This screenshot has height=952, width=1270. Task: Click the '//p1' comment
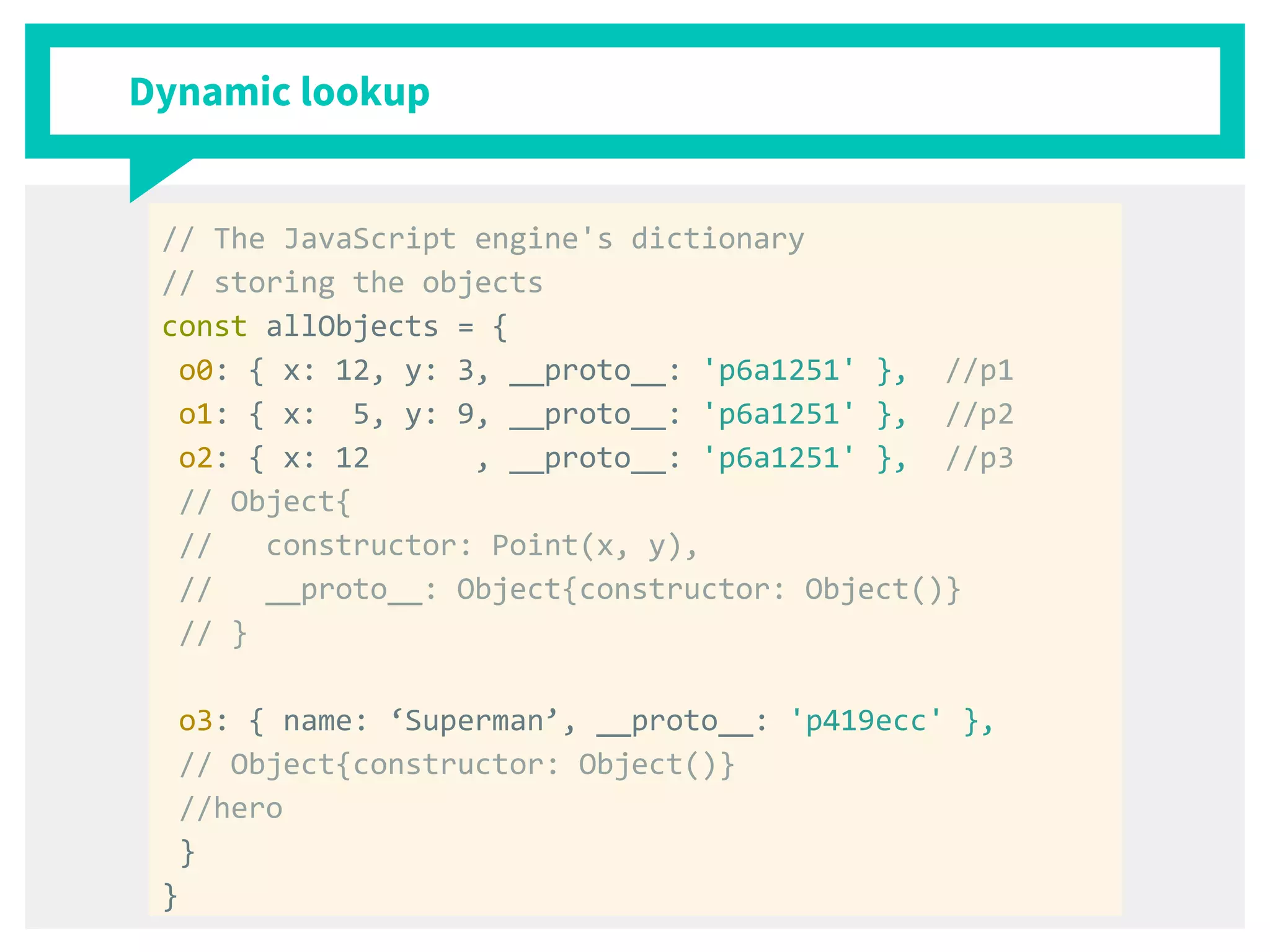[x=979, y=371]
